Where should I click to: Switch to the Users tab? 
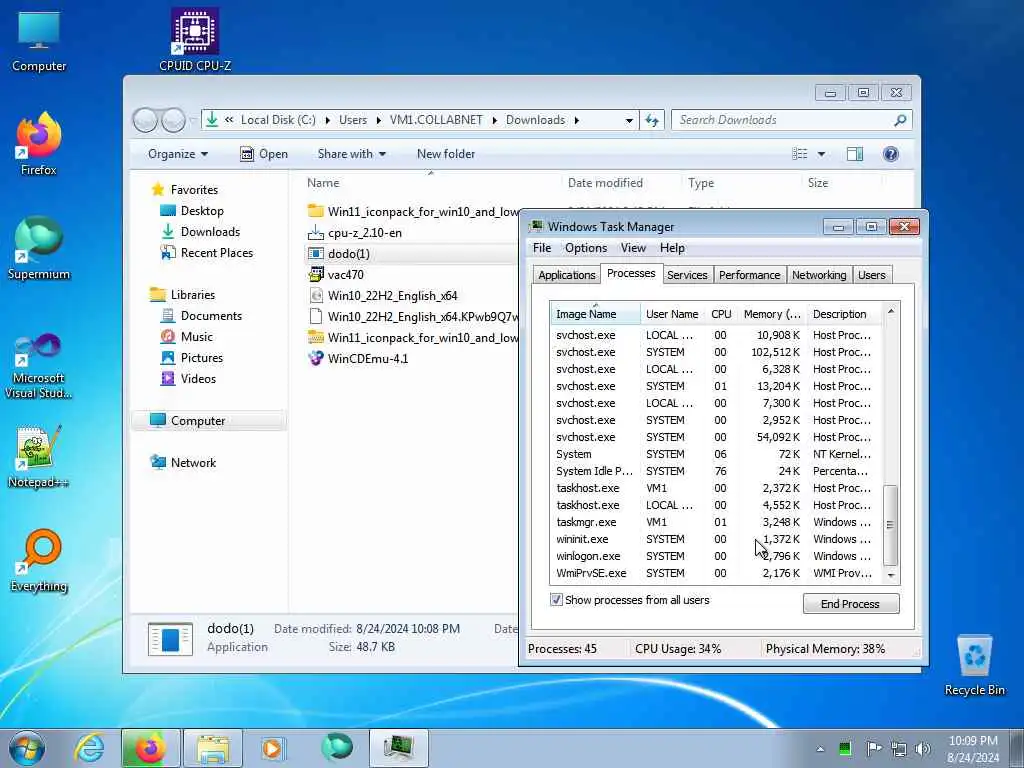tap(872, 275)
